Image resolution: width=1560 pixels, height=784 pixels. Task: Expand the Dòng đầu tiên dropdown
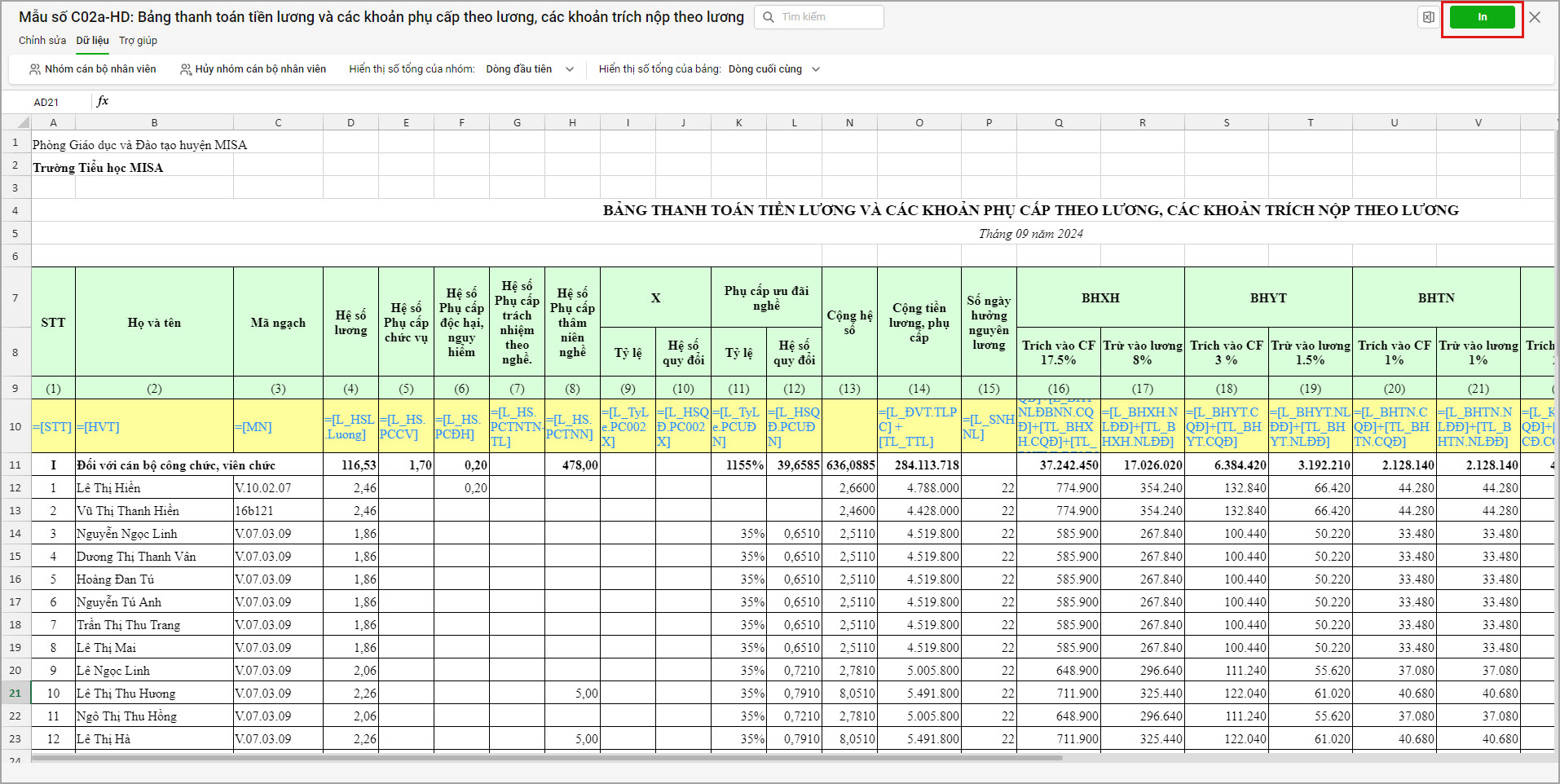pyautogui.click(x=530, y=69)
